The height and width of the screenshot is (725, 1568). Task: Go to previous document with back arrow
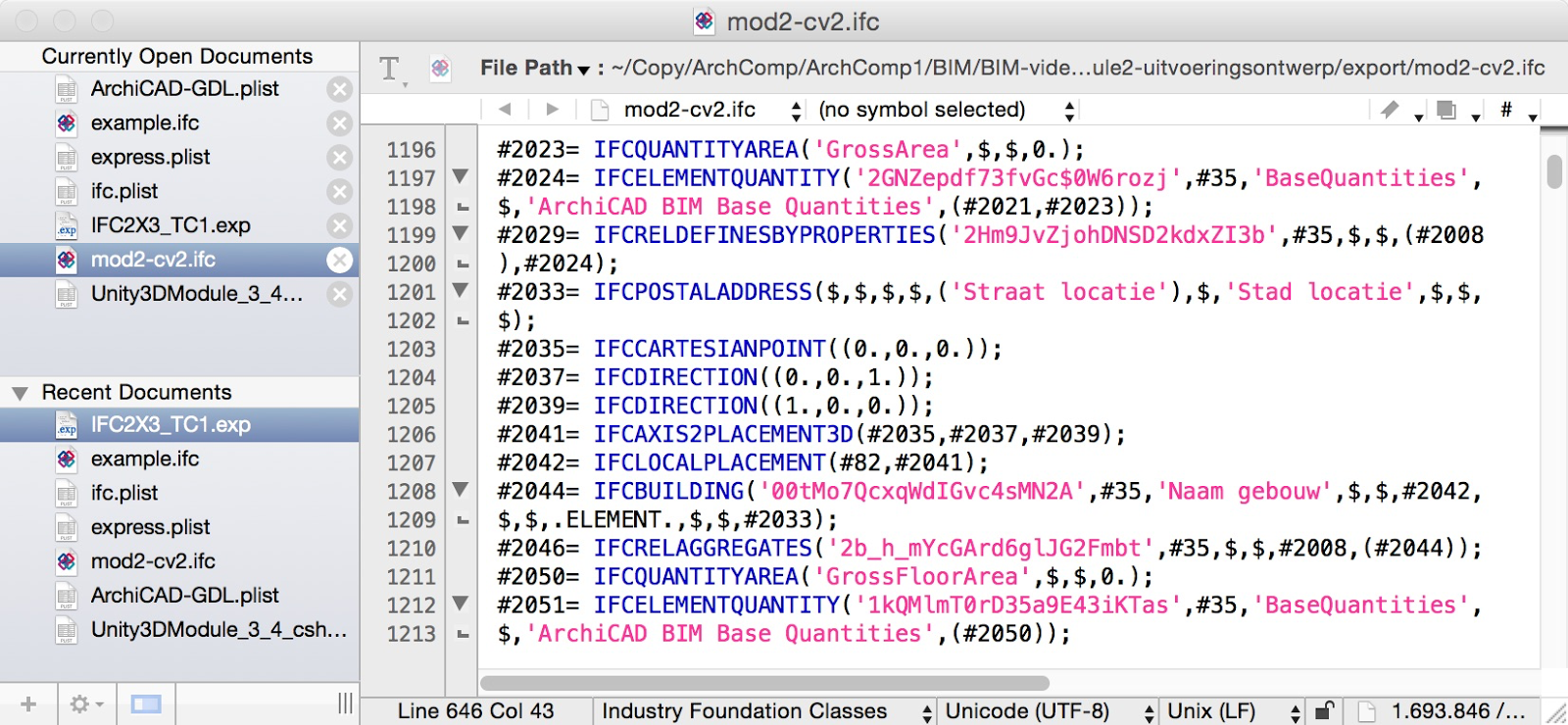(x=505, y=110)
